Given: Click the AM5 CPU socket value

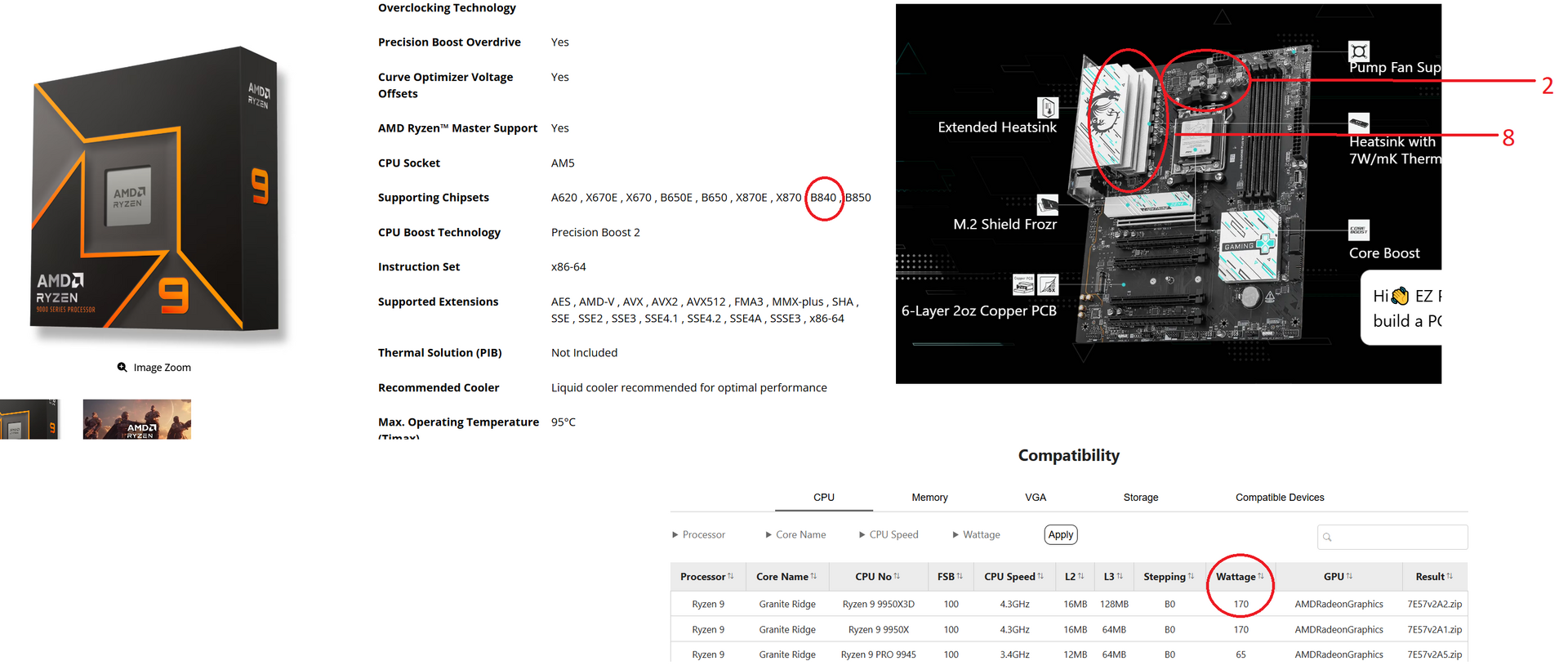Looking at the screenshot, I should [x=563, y=163].
